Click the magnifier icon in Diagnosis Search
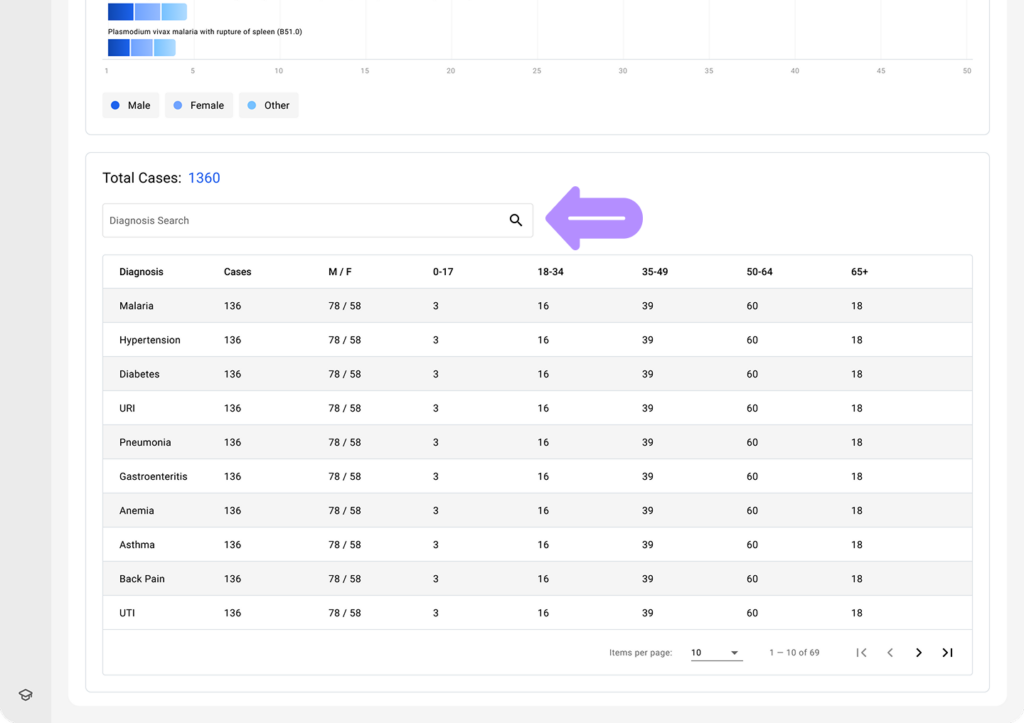The width and height of the screenshot is (1024, 723). point(516,221)
